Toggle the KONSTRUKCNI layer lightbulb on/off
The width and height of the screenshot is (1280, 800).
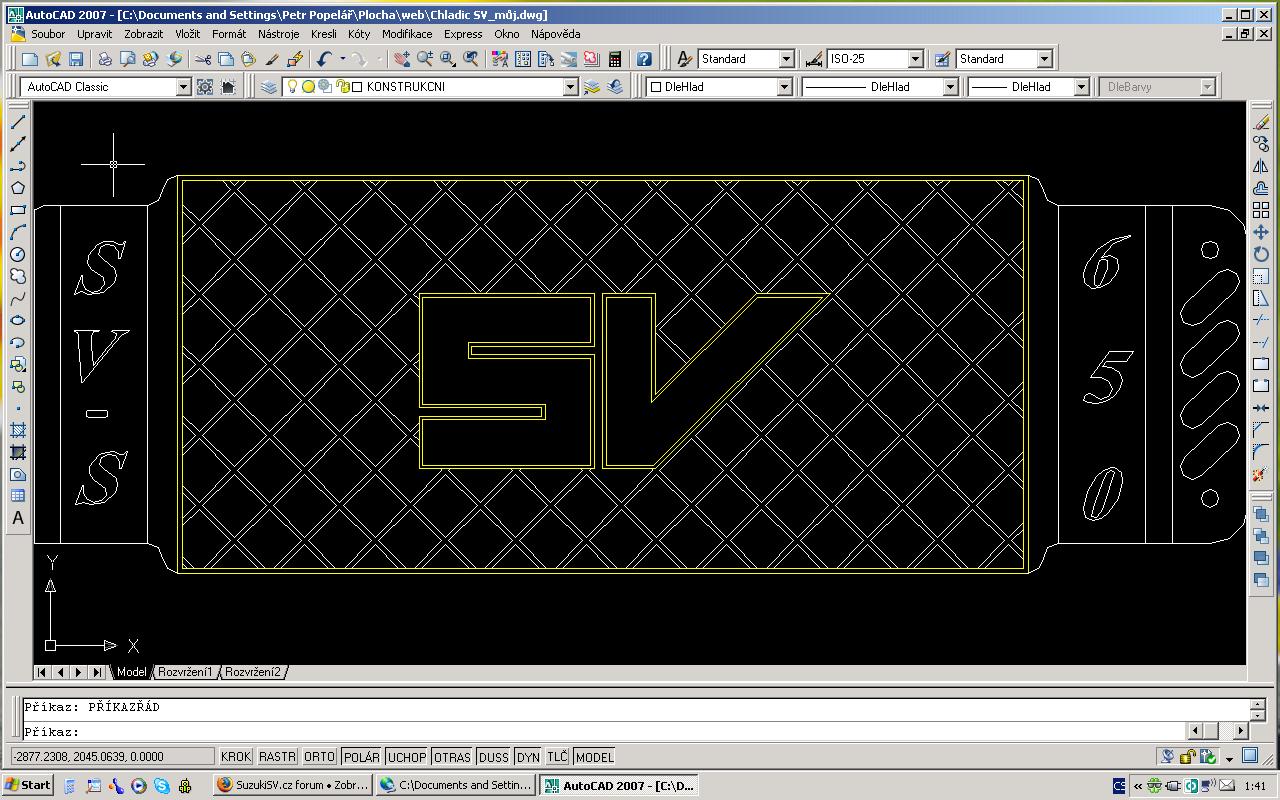[x=292, y=87]
